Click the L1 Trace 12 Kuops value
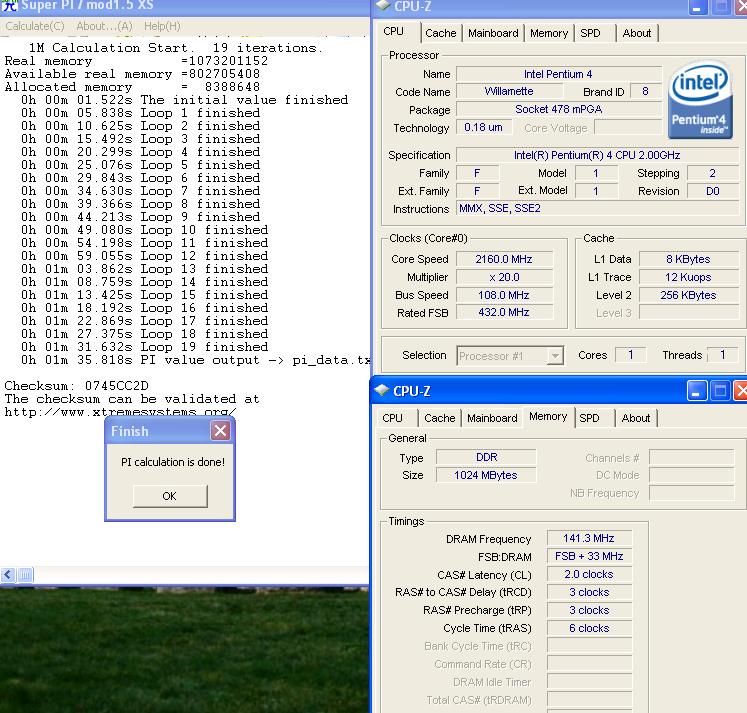Image resolution: width=747 pixels, height=713 pixels. [x=688, y=277]
